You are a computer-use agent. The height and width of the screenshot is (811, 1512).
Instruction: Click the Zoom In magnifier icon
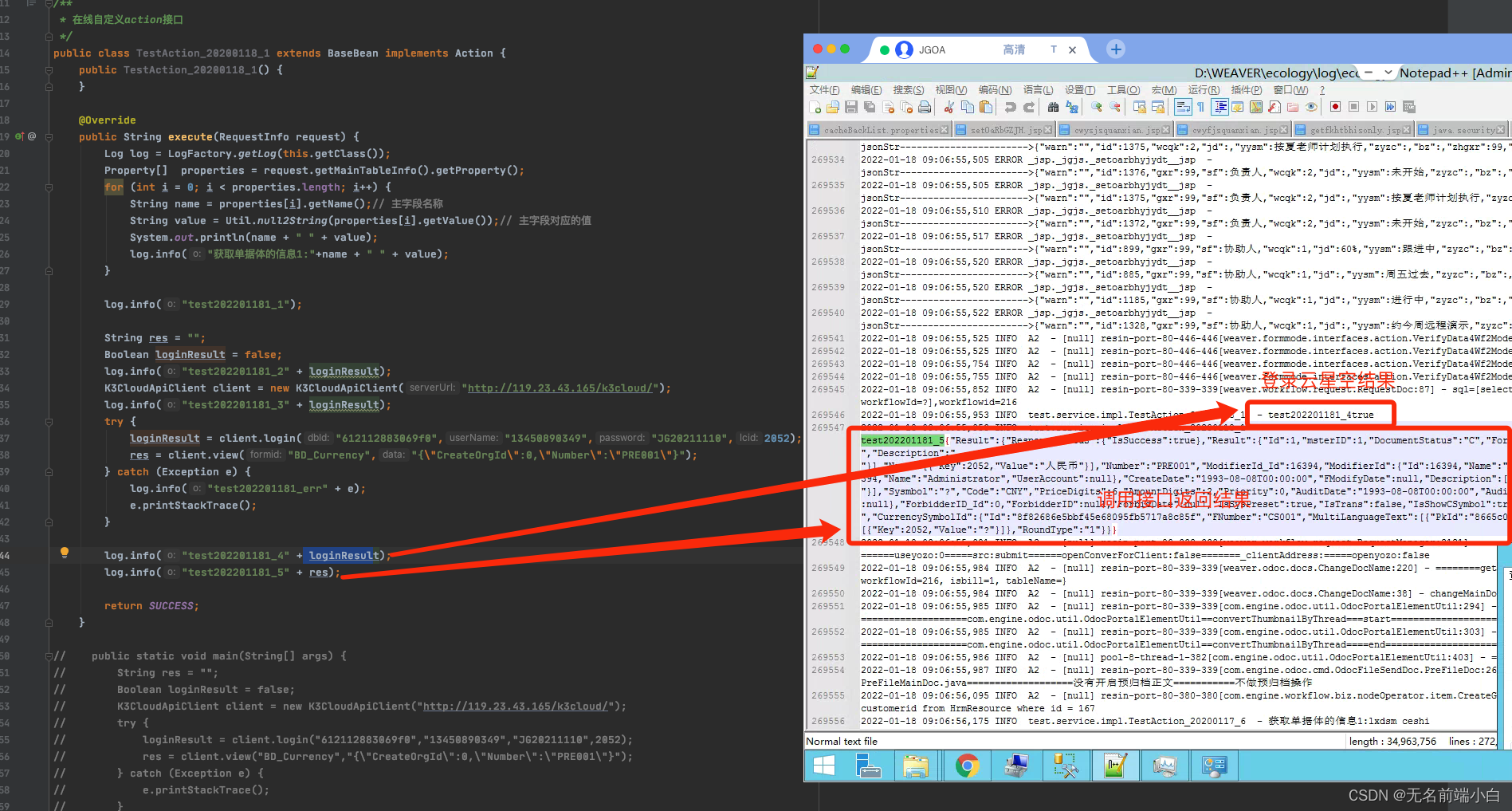[x=1097, y=107]
